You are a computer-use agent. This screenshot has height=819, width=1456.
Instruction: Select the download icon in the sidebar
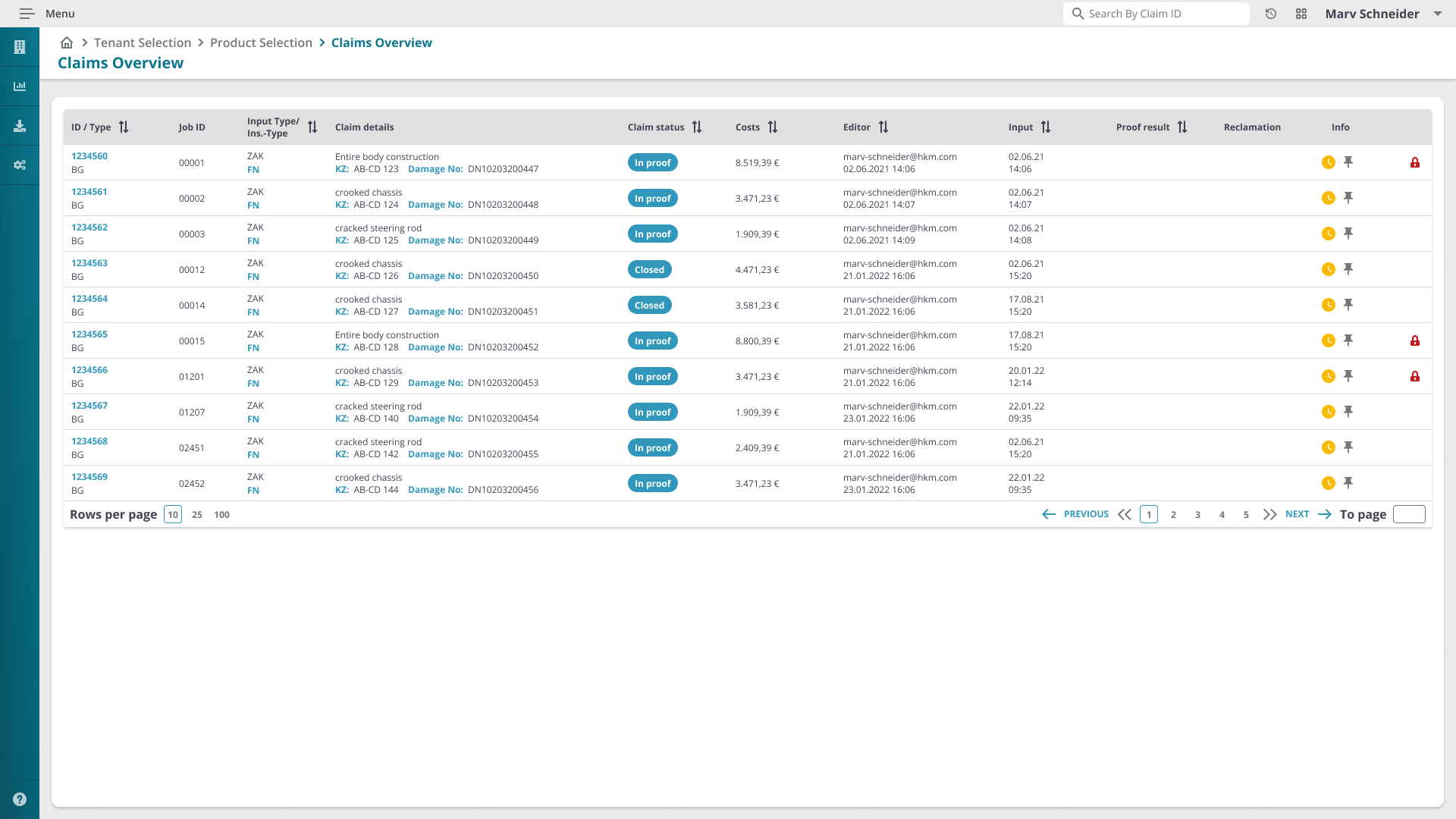click(20, 125)
